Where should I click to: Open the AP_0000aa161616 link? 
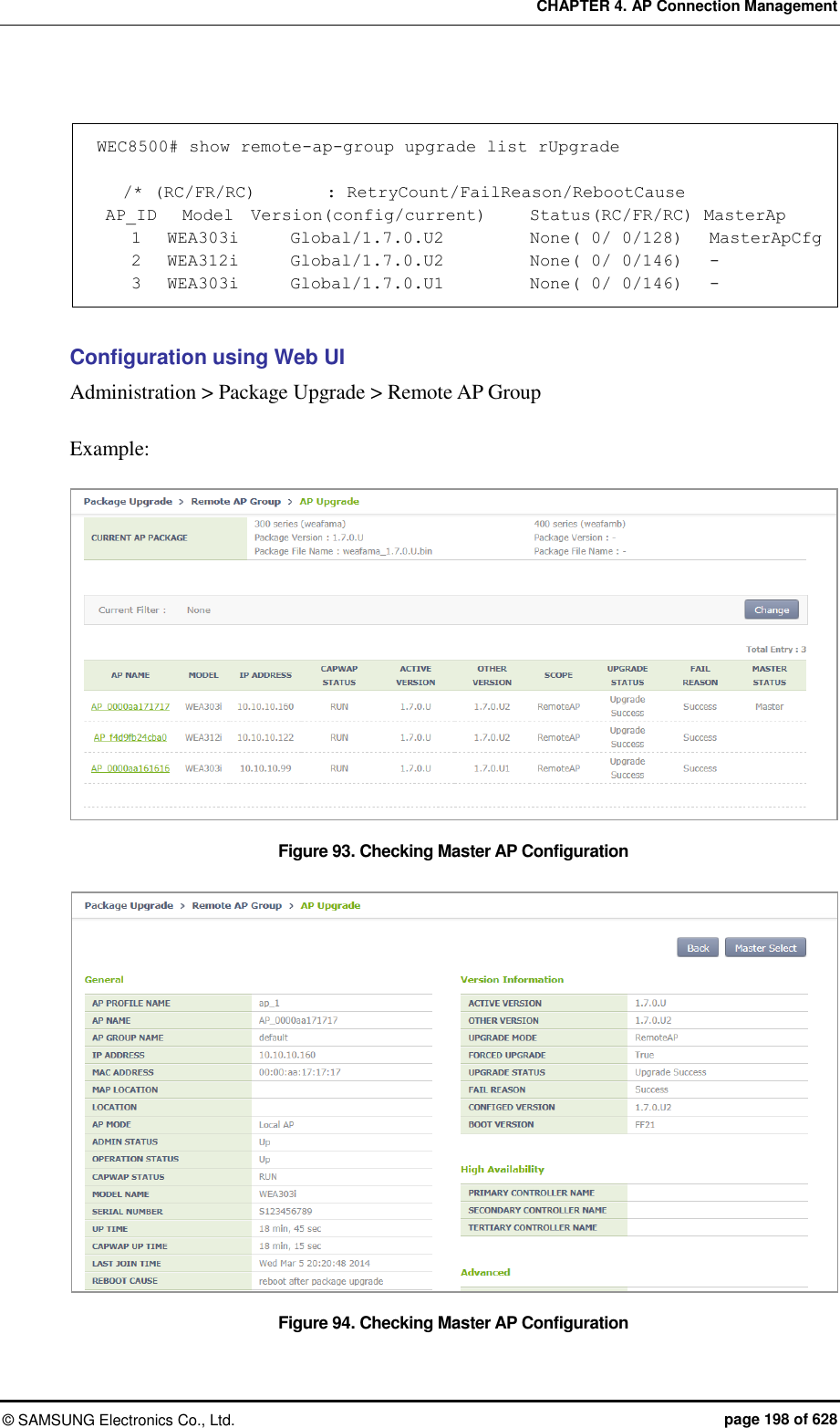[x=130, y=768]
